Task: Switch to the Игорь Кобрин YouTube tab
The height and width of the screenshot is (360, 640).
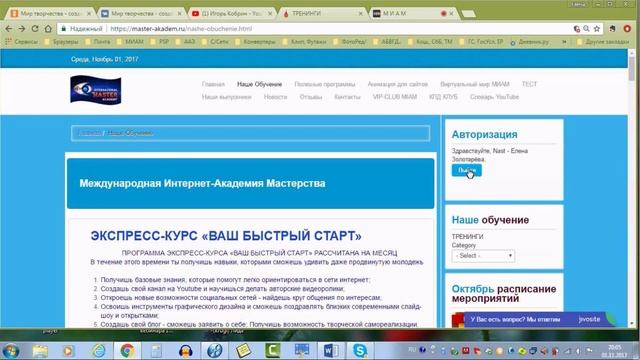Action: click(232, 13)
